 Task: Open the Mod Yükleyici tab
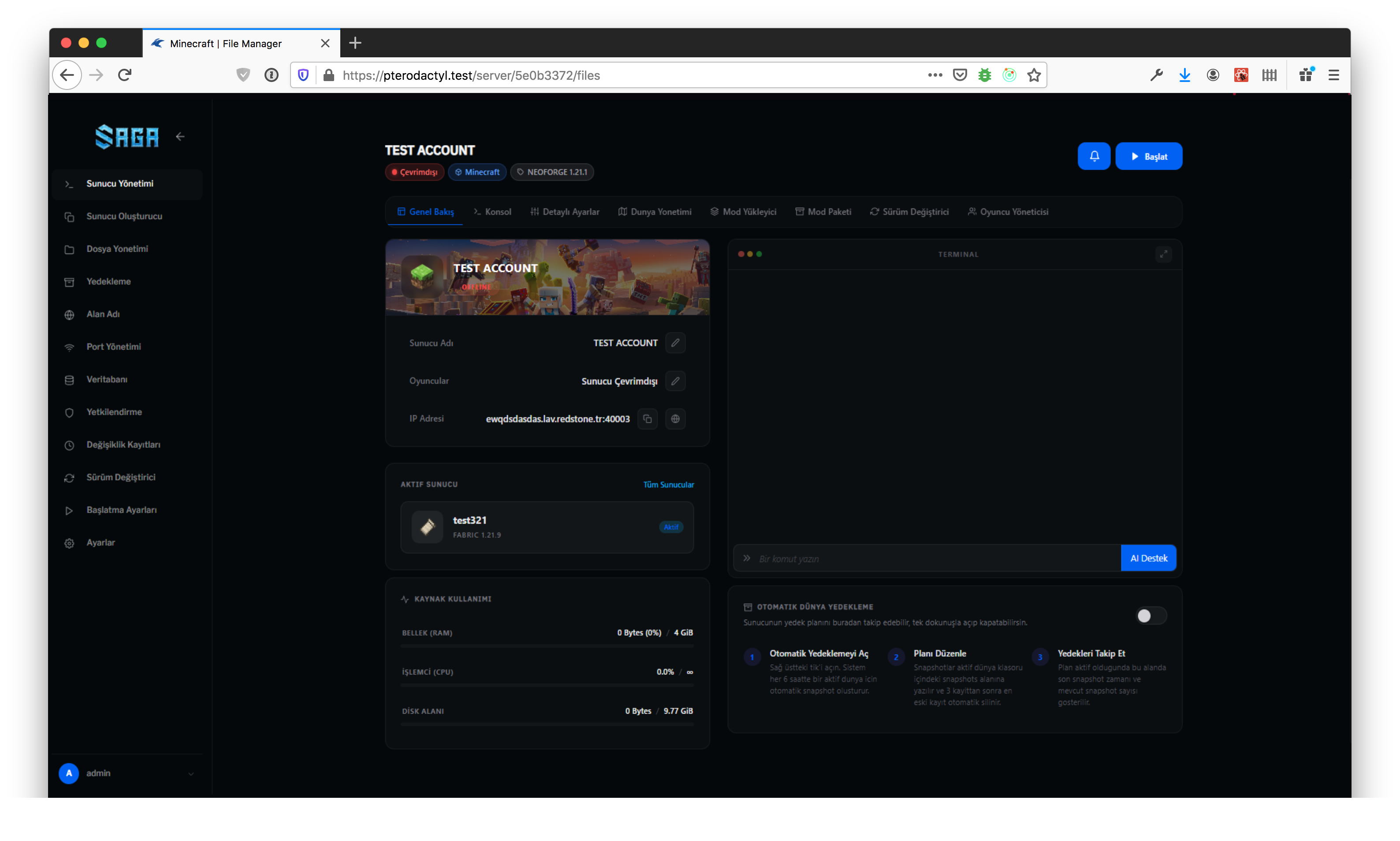(x=743, y=212)
